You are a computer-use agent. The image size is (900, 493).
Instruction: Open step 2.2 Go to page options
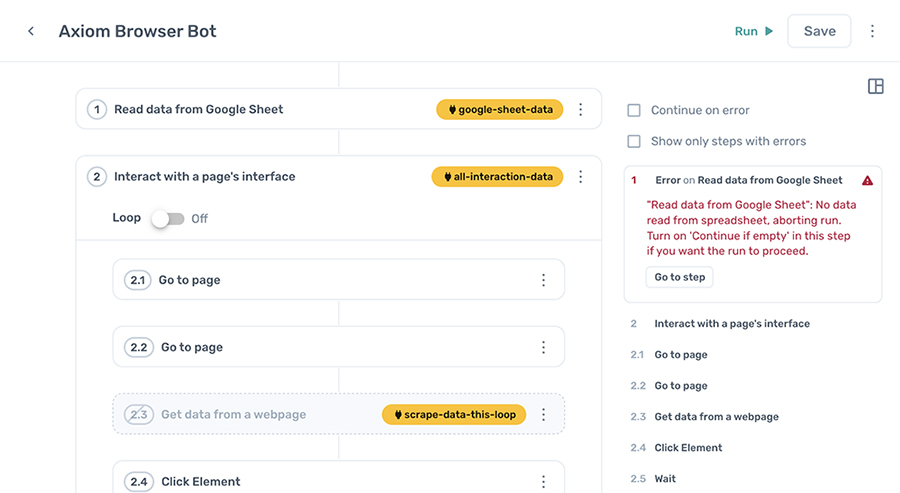pyautogui.click(x=544, y=348)
